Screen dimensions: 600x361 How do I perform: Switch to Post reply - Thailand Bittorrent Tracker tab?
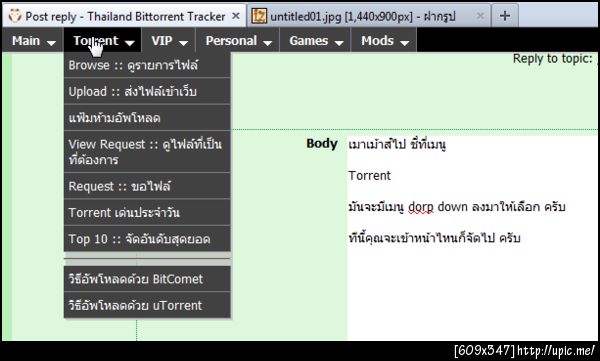pos(124,16)
